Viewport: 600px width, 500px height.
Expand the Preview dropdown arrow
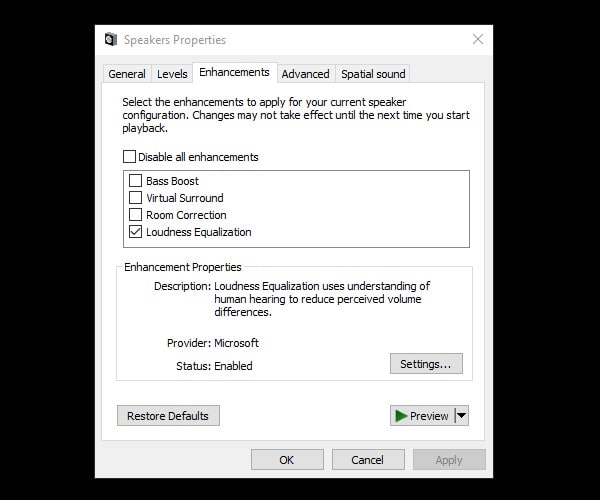pos(461,416)
